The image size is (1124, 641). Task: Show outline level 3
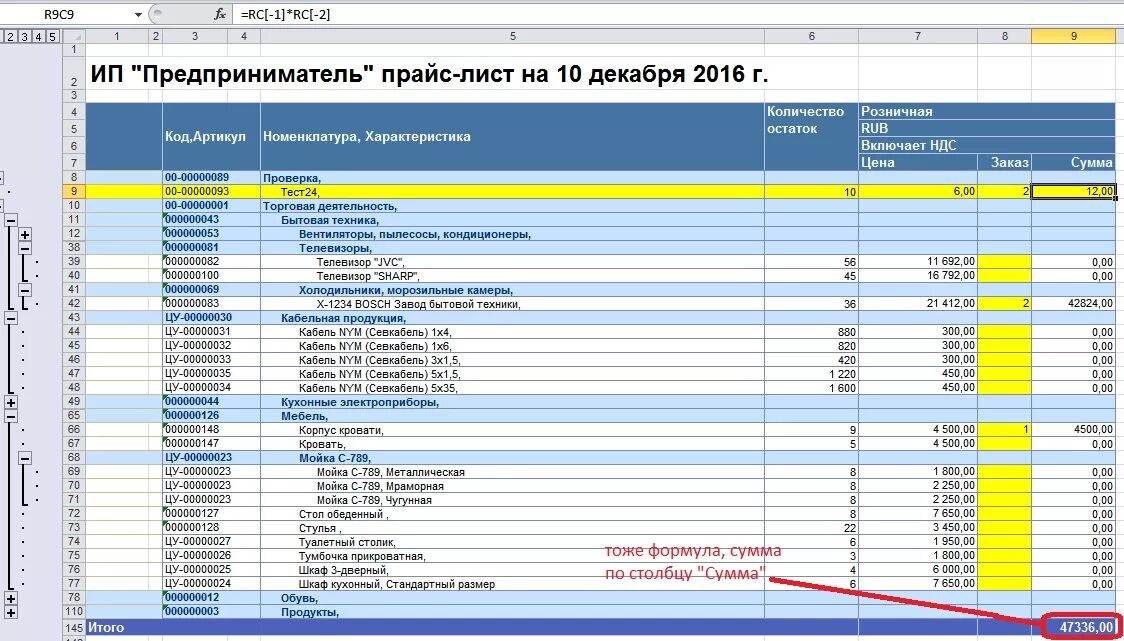(25, 36)
